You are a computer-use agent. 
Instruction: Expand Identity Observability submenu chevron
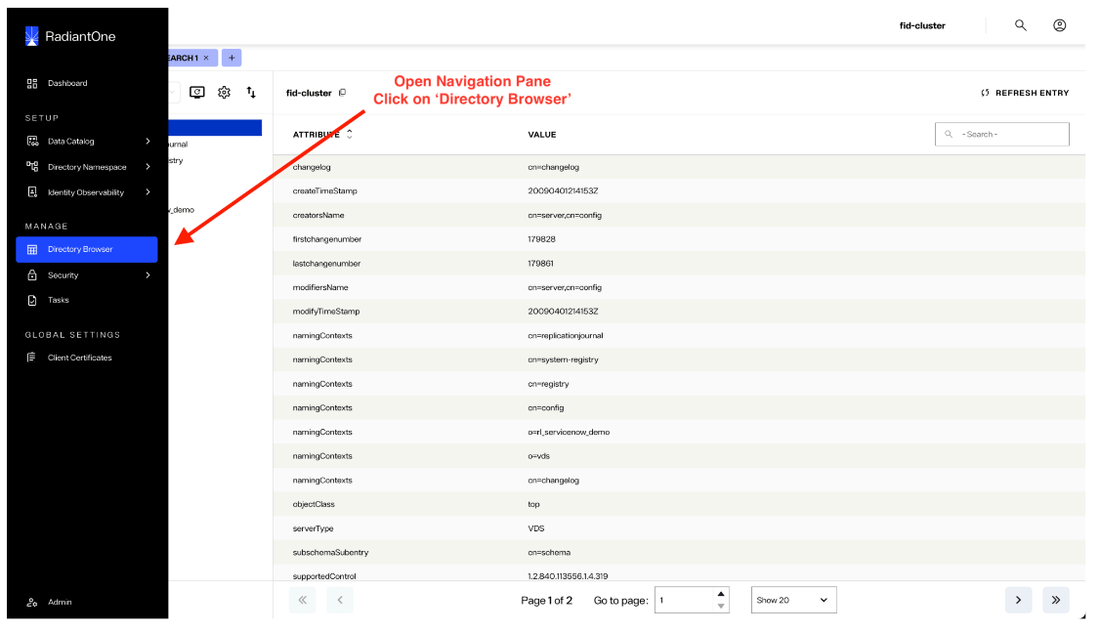point(148,192)
